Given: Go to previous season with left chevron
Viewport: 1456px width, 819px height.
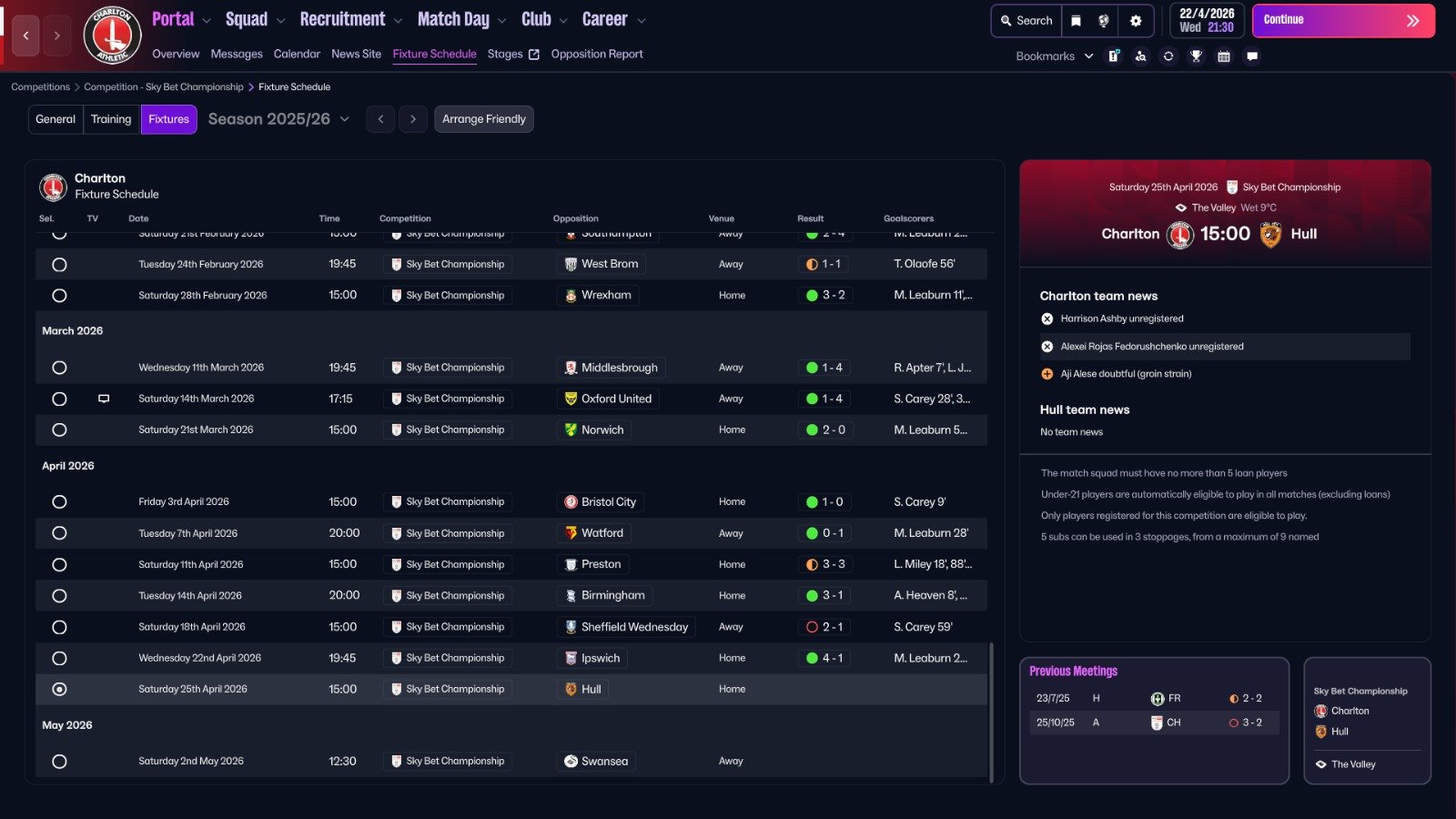Looking at the screenshot, I should pyautogui.click(x=380, y=119).
